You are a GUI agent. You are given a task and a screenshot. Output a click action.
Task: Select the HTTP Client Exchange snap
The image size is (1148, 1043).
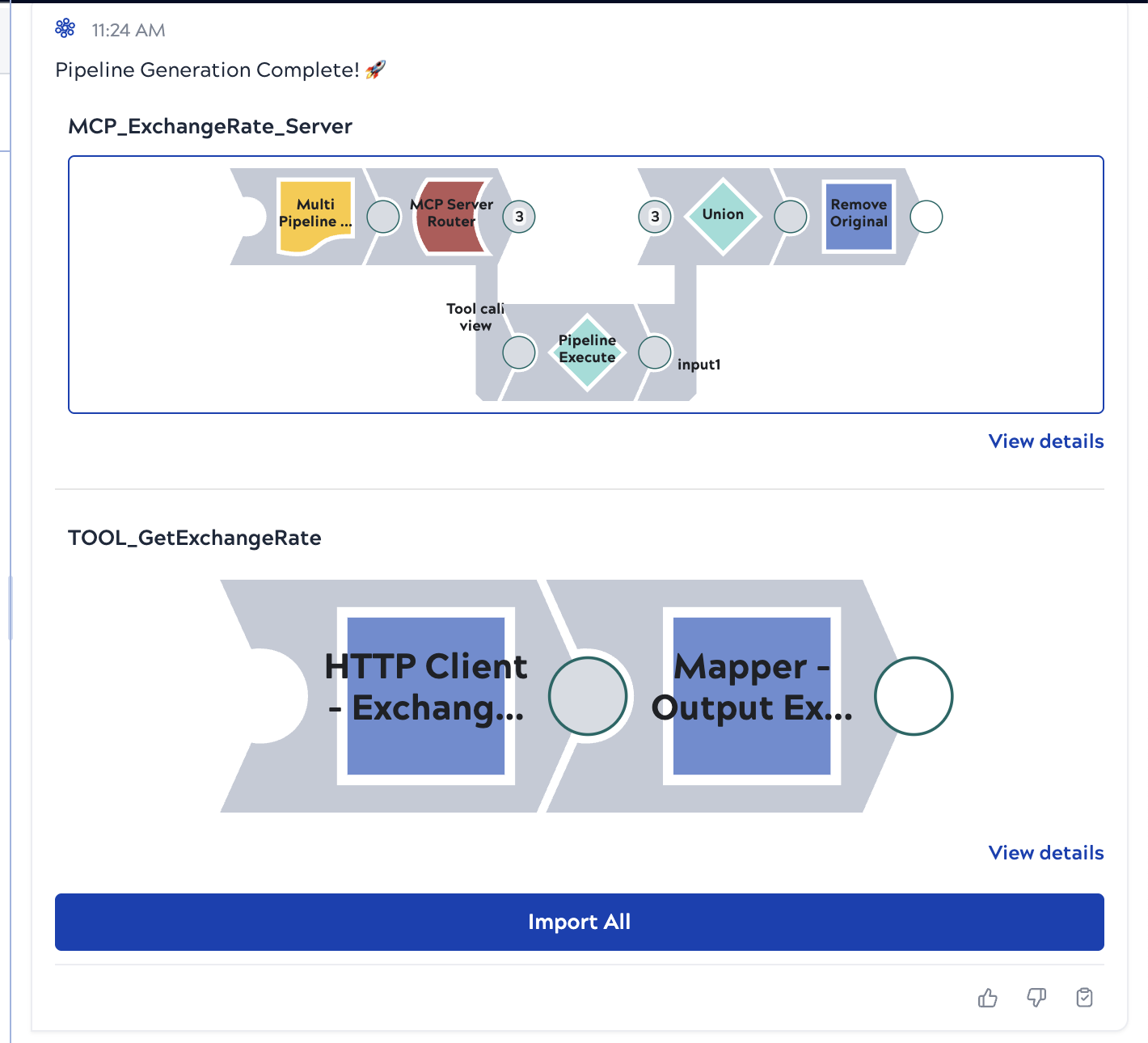pyautogui.click(x=426, y=696)
